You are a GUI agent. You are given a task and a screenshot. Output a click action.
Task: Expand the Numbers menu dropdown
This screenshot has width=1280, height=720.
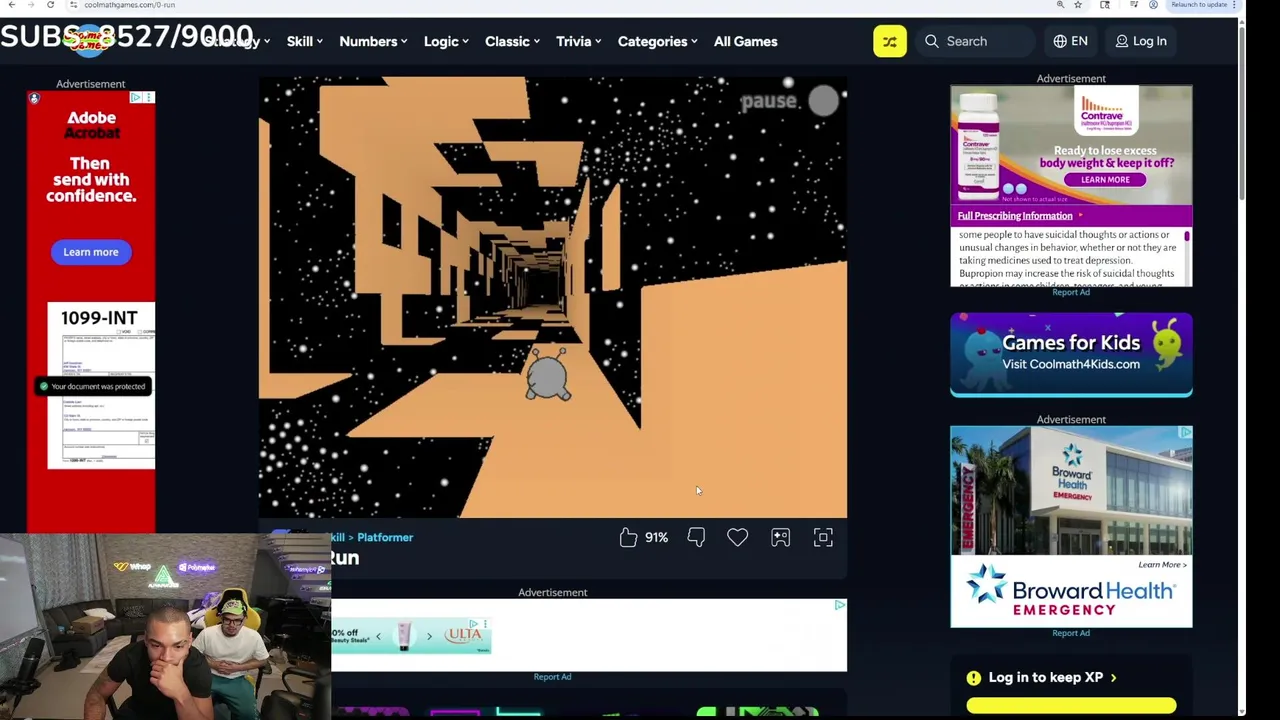373,41
